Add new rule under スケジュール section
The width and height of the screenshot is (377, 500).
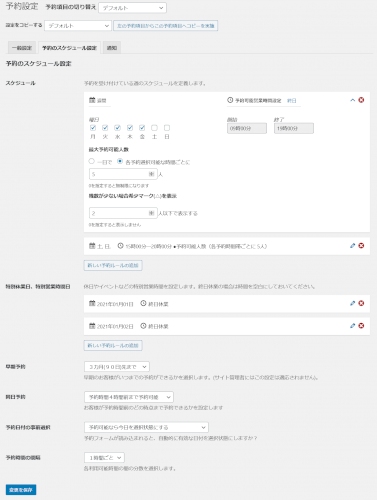pos(113,265)
